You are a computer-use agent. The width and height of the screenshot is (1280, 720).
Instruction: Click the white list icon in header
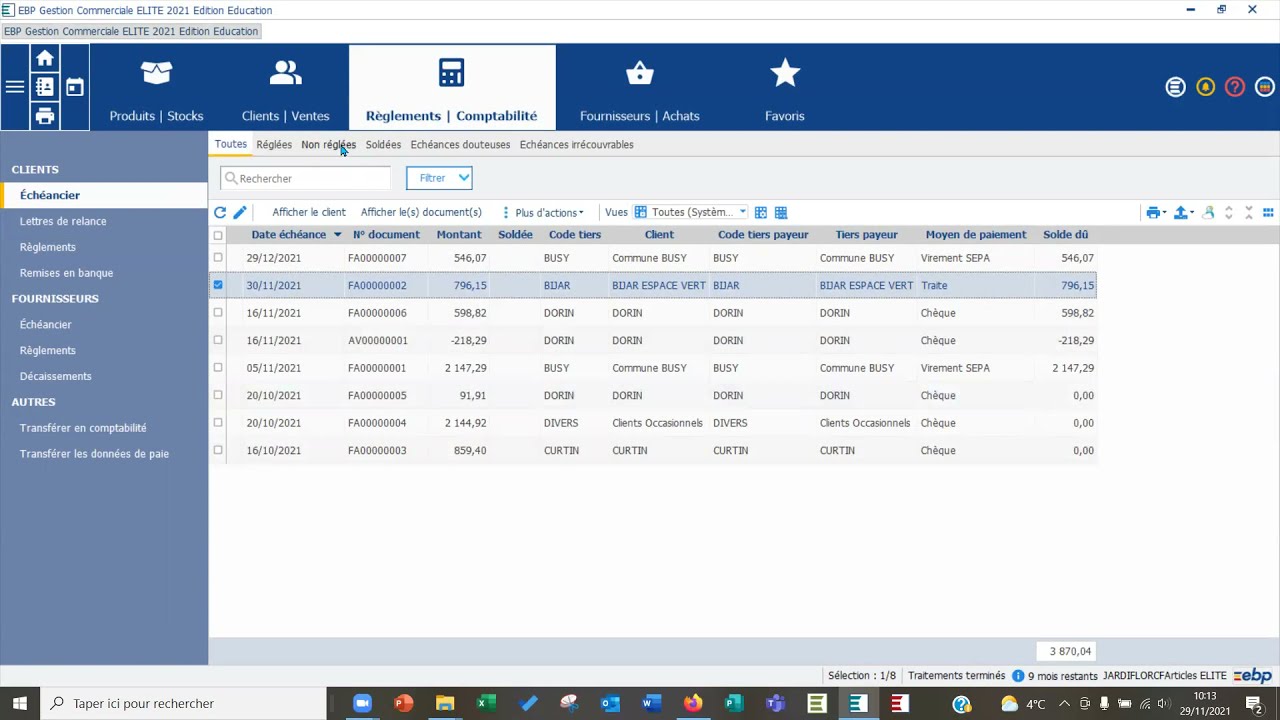coord(1176,87)
